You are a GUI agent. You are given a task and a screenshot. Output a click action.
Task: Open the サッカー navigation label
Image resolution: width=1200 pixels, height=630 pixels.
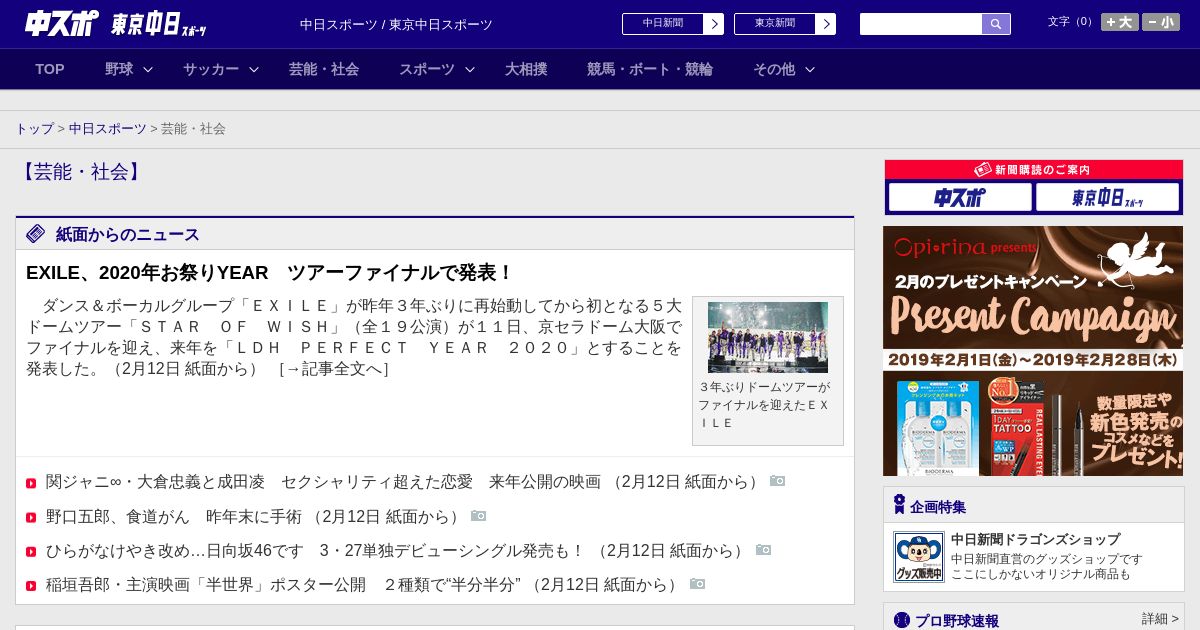211,69
